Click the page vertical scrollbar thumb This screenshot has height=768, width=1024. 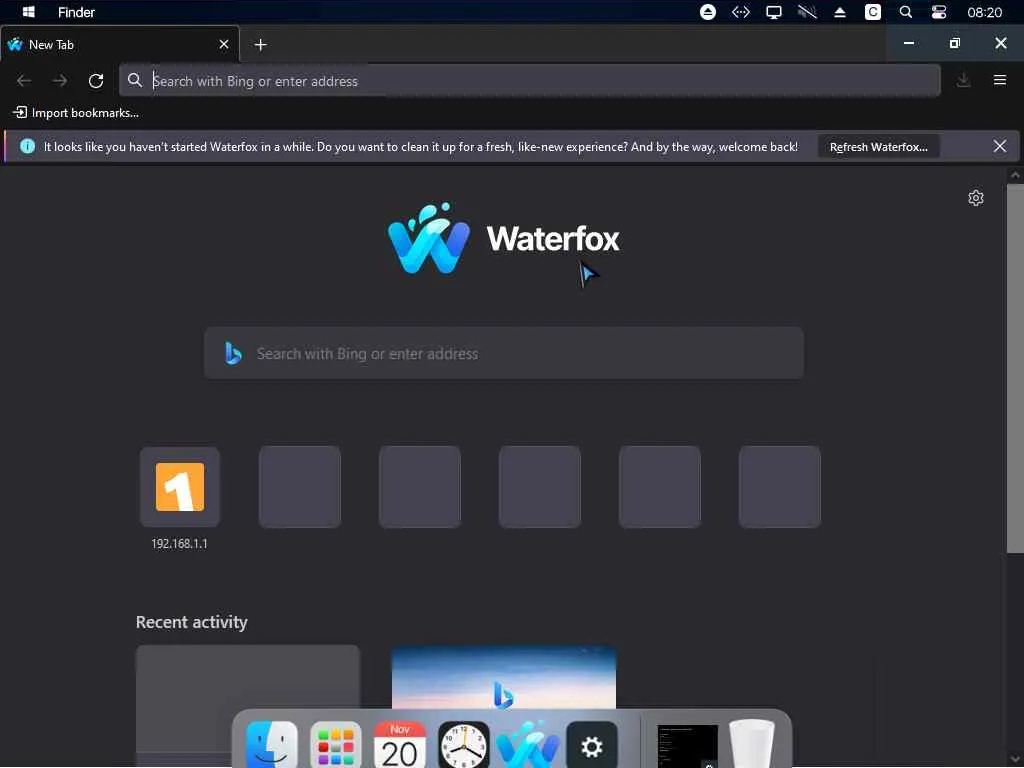coord(1015,369)
